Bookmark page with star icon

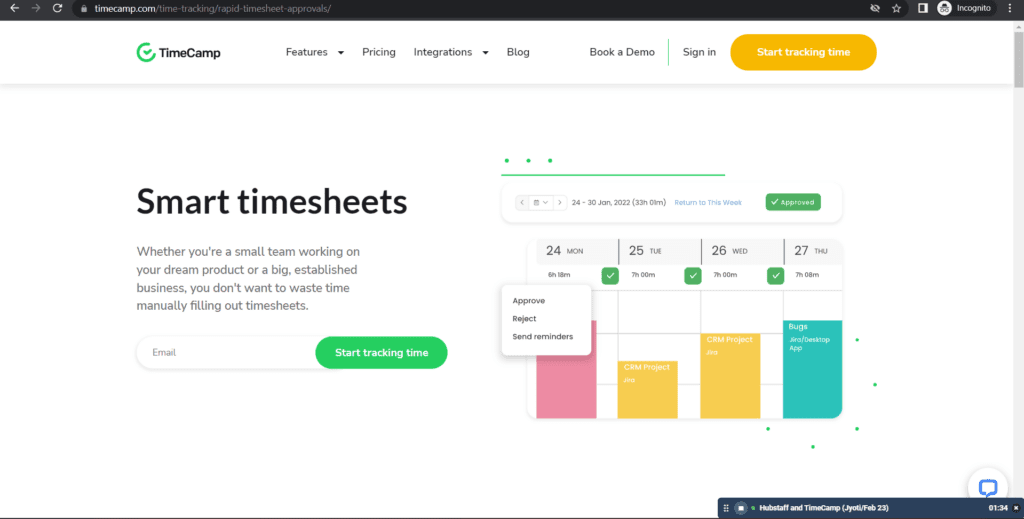click(896, 8)
